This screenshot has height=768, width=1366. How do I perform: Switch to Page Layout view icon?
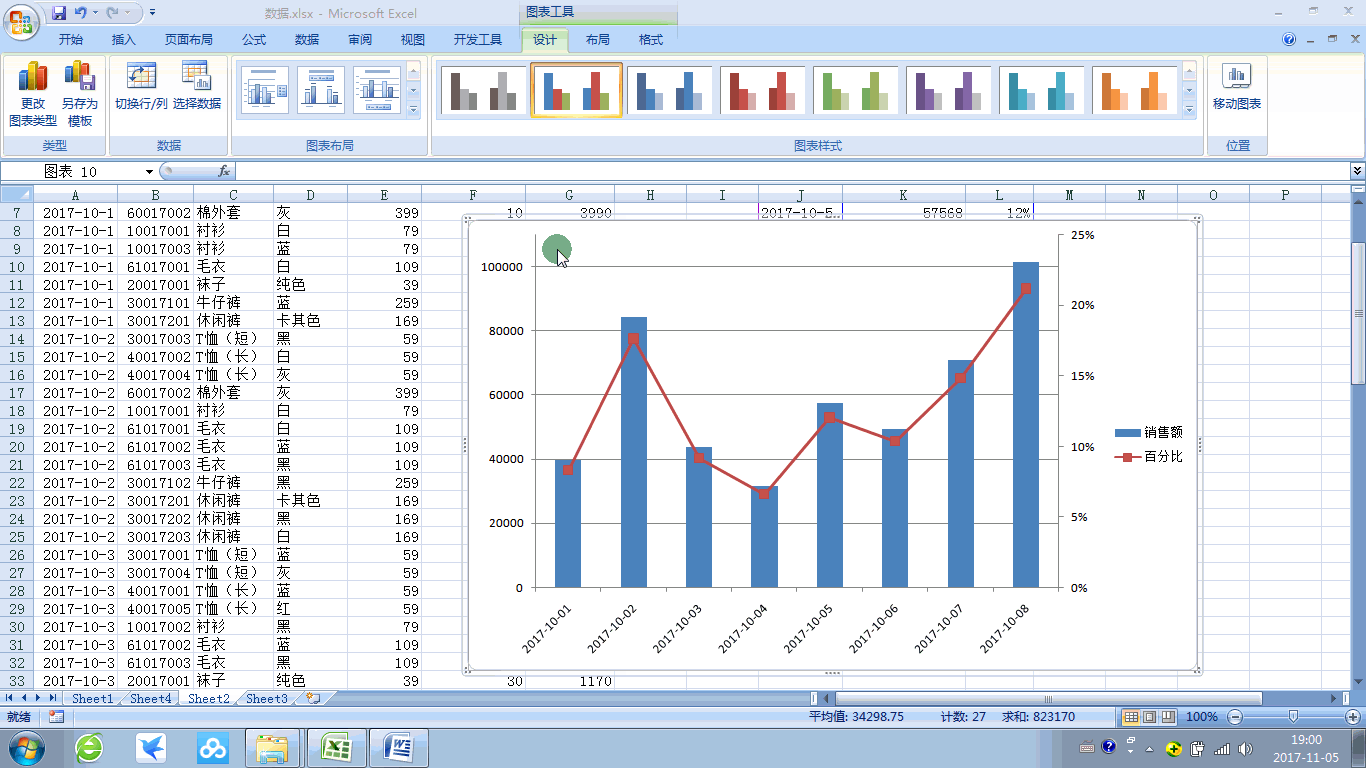pos(1149,717)
